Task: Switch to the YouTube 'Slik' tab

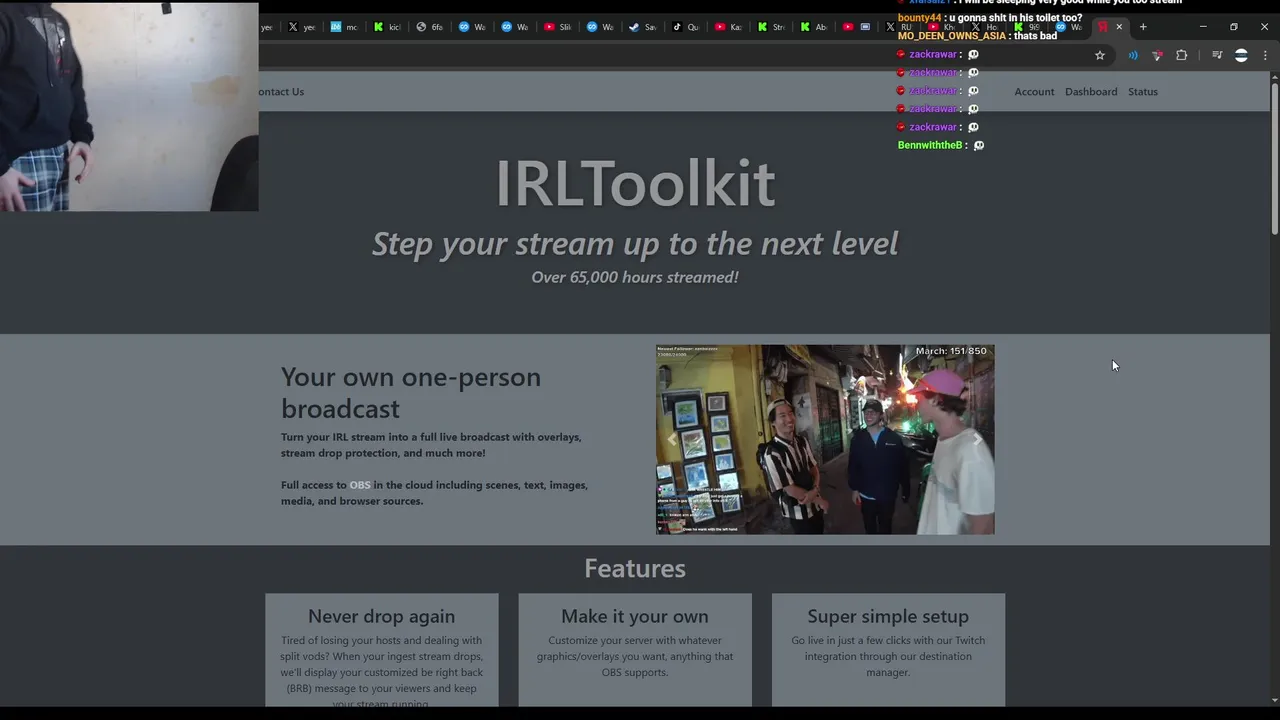Action: 558,27
